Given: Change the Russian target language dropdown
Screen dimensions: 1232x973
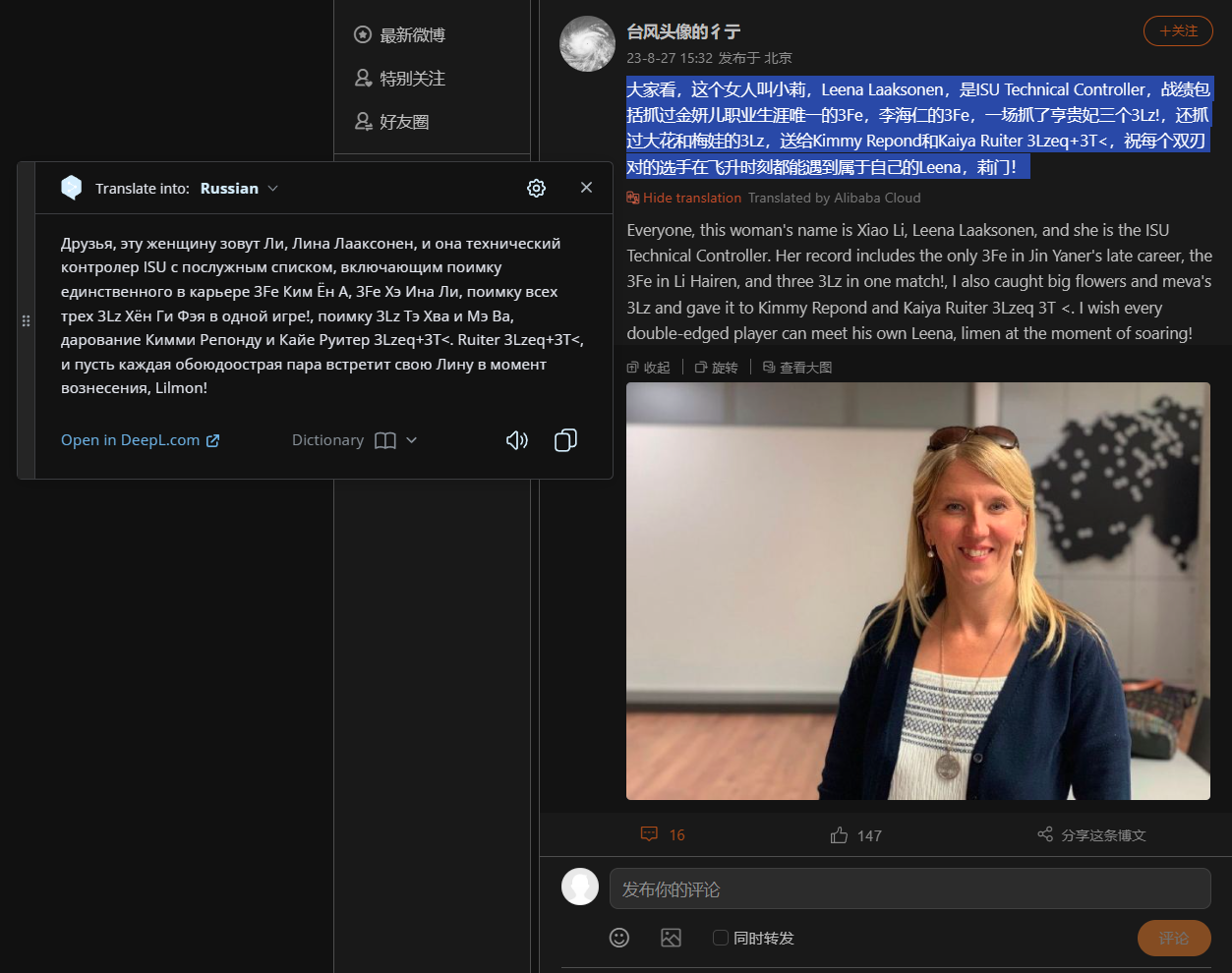Looking at the screenshot, I should tap(239, 189).
